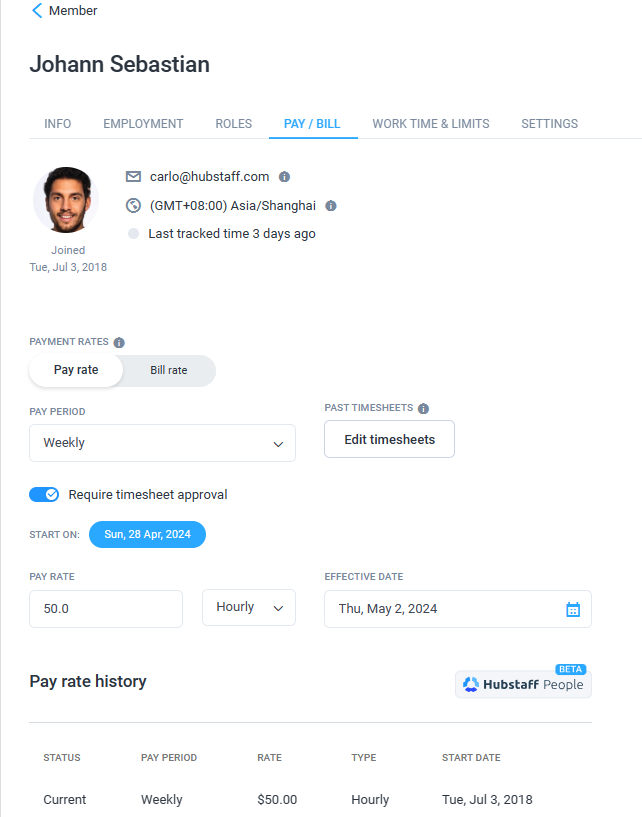Click the globe timezone icon
Screen dimensions: 642x817
pos(133,206)
